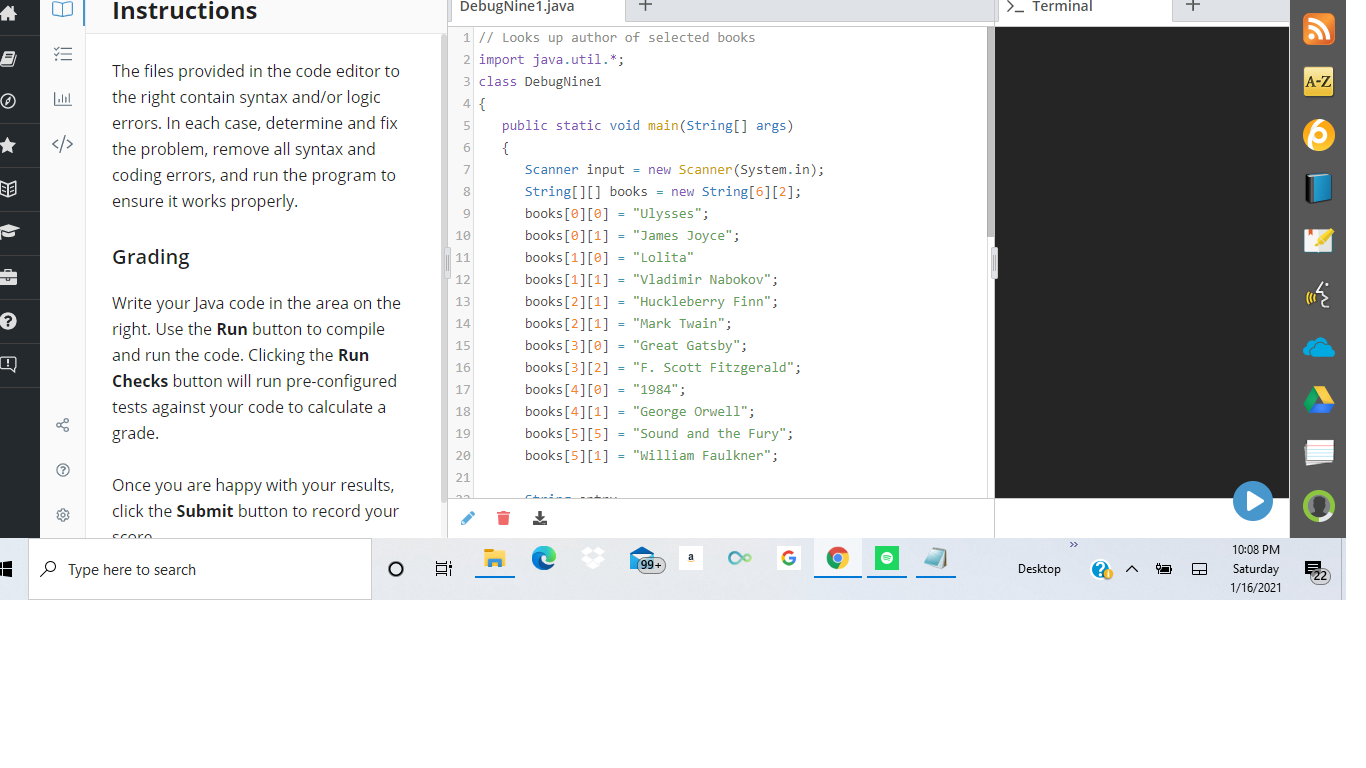Open the taskbar overflow chevron near Desktop

[x=1073, y=545]
